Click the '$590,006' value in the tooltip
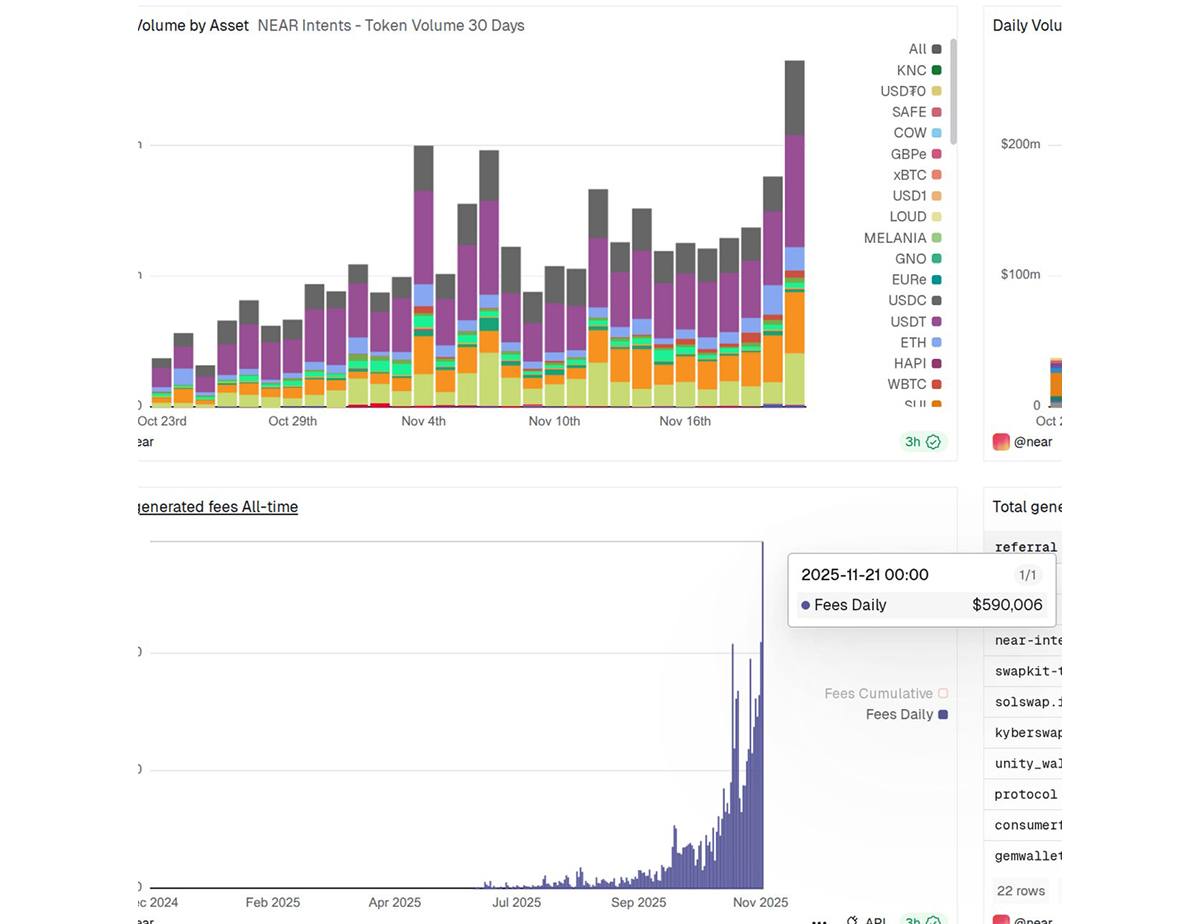1200x924 pixels. [1007, 605]
